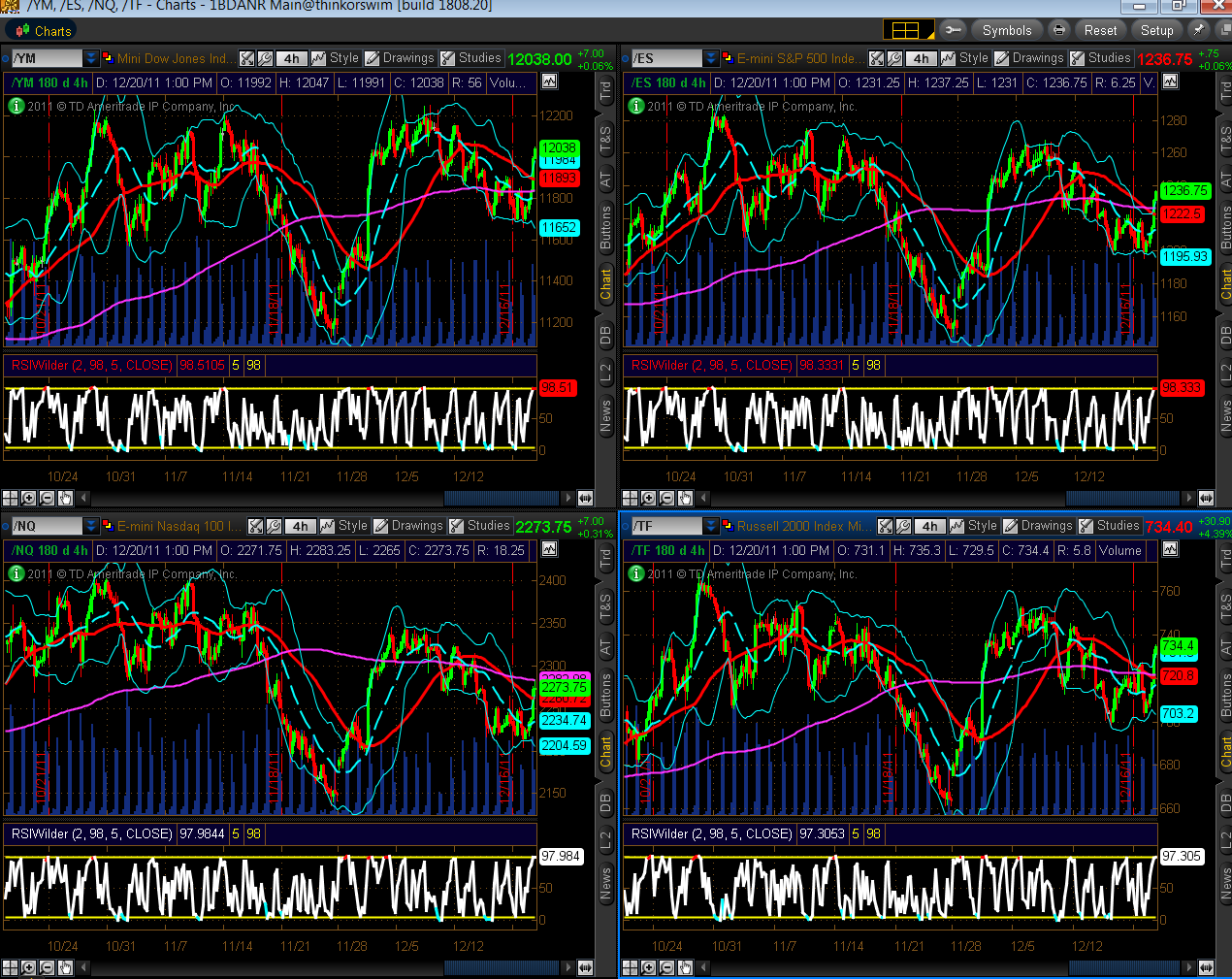
Task: Click zoom out icon below /ES chart
Action: click(666, 499)
